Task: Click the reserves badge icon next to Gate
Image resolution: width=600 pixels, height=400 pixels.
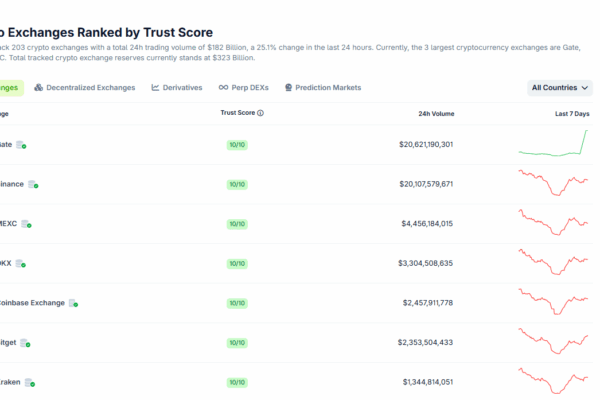Action: [x=21, y=145]
